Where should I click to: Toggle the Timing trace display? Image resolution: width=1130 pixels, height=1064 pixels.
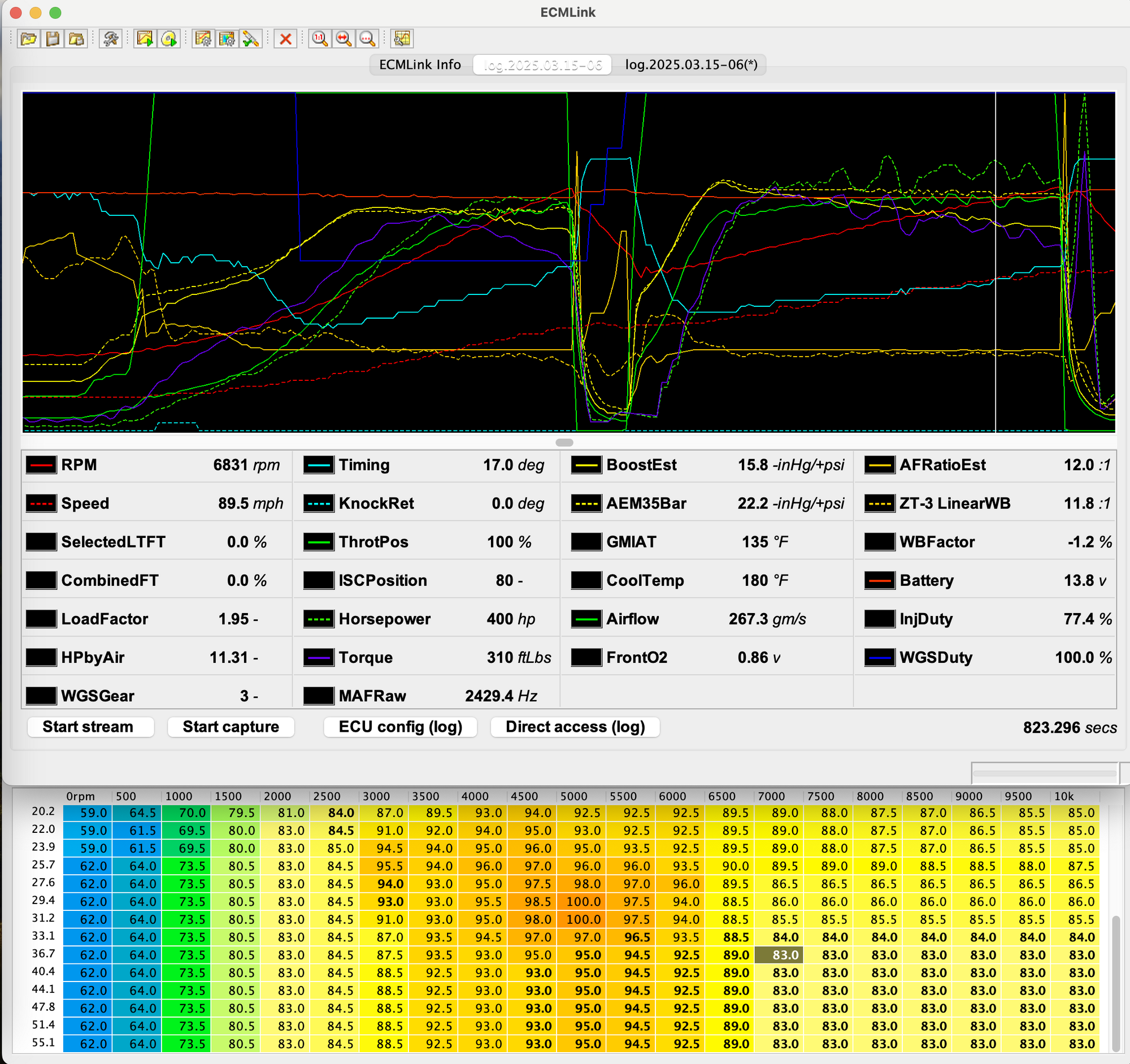pyautogui.click(x=318, y=465)
